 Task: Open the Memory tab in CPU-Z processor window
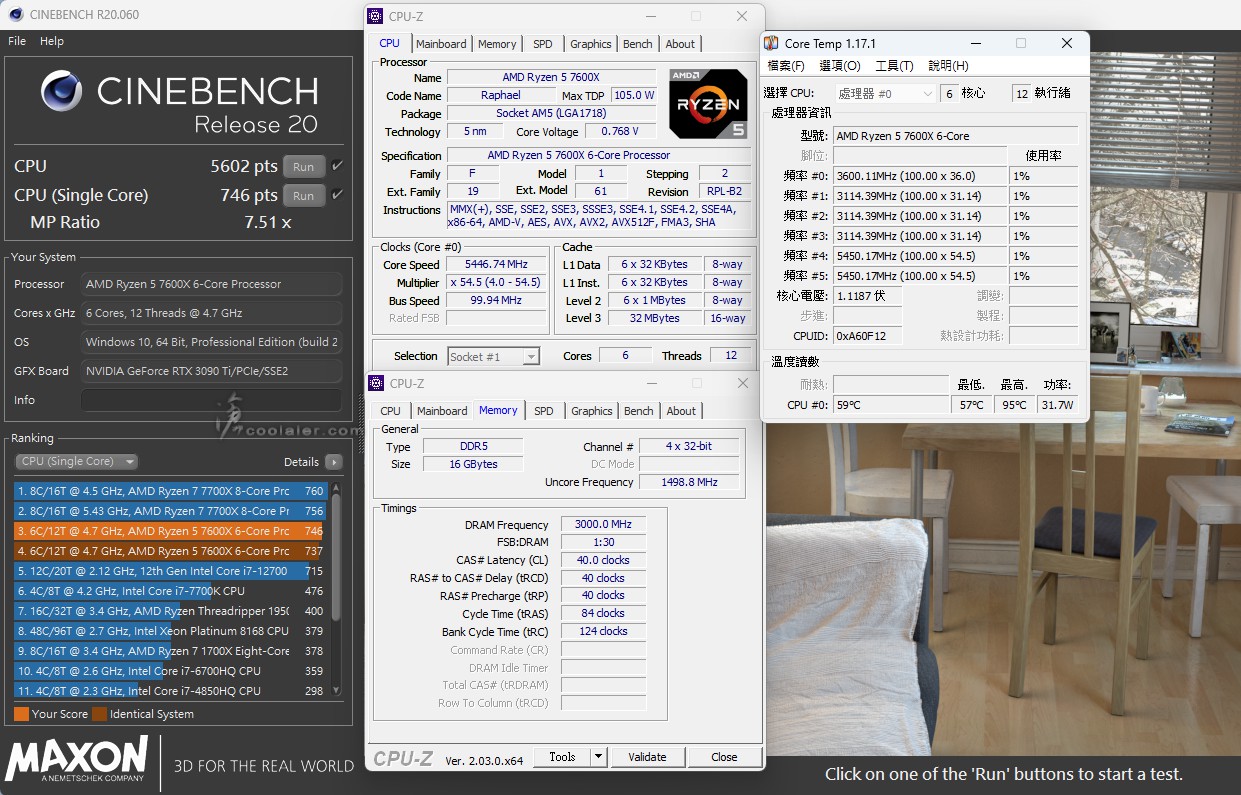coord(497,44)
